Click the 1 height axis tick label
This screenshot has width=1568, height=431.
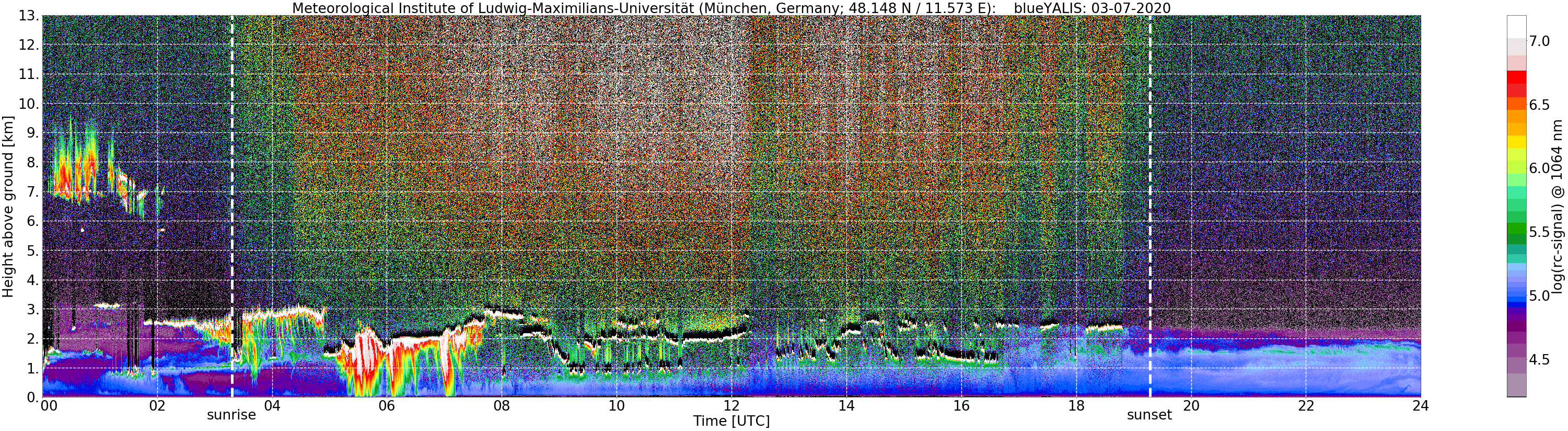point(32,368)
